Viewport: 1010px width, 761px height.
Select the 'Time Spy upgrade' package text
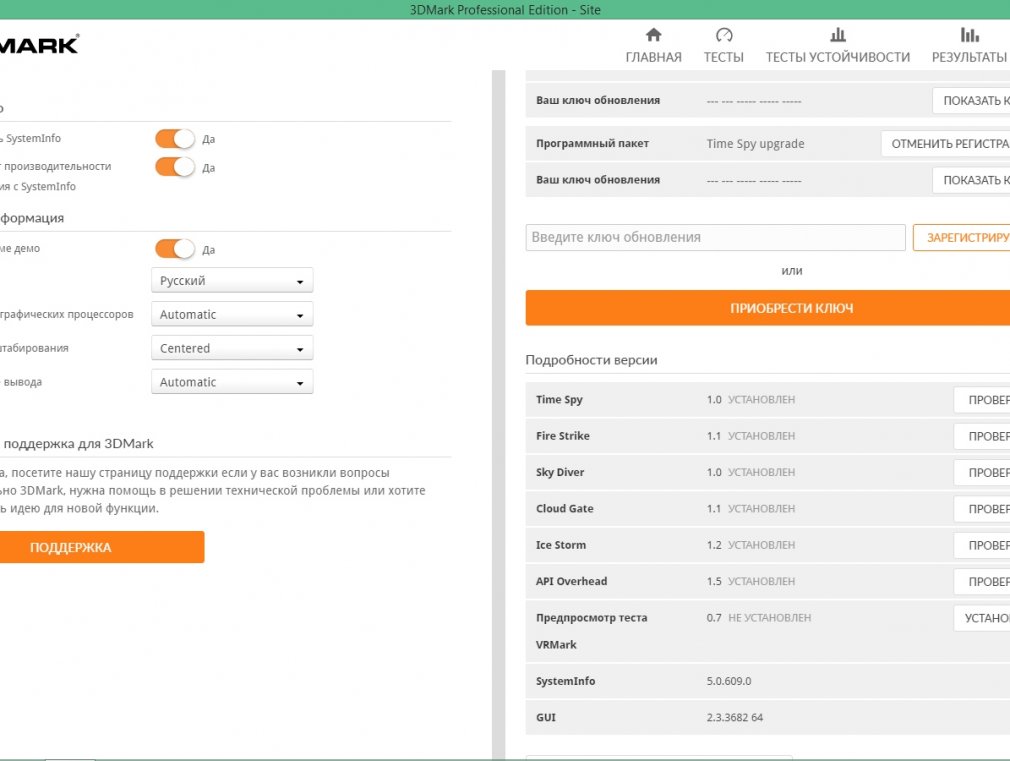pos(755,144)
